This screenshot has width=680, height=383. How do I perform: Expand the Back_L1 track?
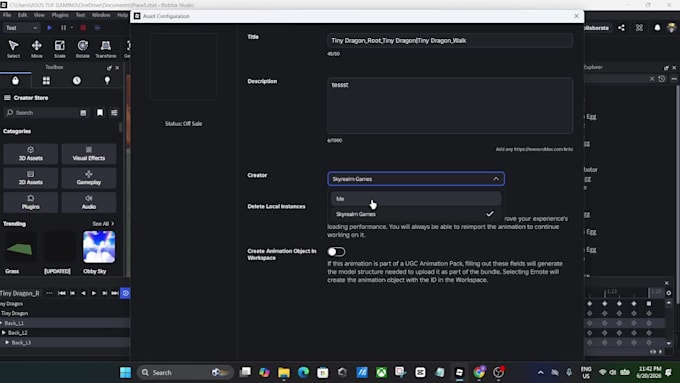[1, 323]
